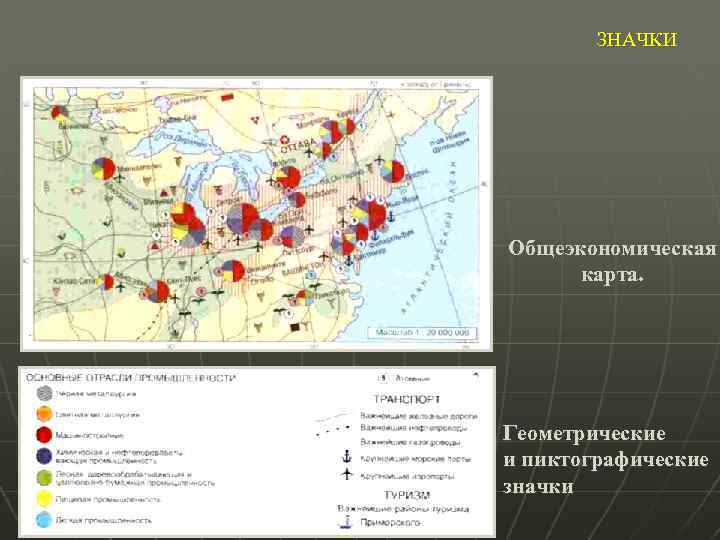720x540 pixels.
Task: Click legend heading ТРАНСПОРТ
Action: 407,399
